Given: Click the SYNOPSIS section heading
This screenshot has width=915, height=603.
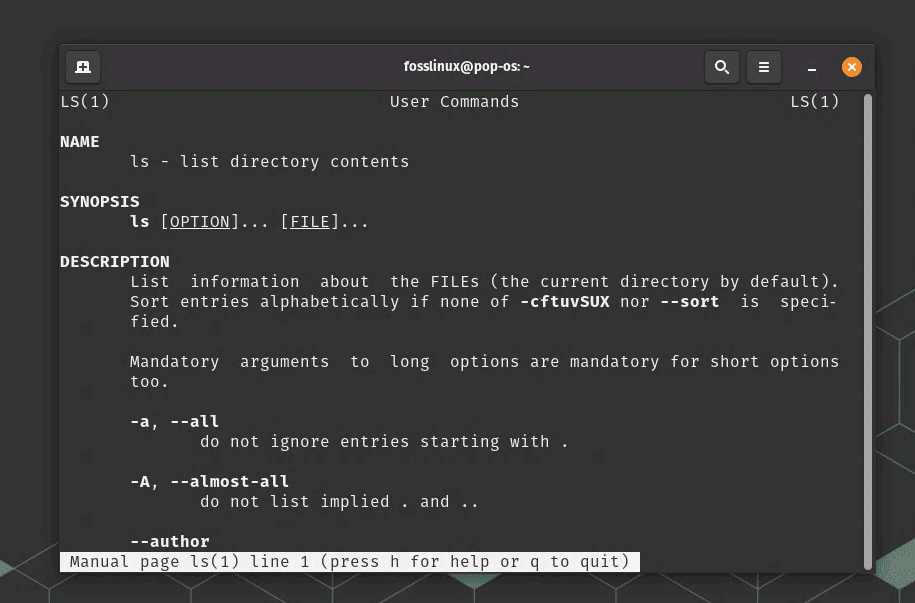Looking at the screenshot, I should pos(100,202).
